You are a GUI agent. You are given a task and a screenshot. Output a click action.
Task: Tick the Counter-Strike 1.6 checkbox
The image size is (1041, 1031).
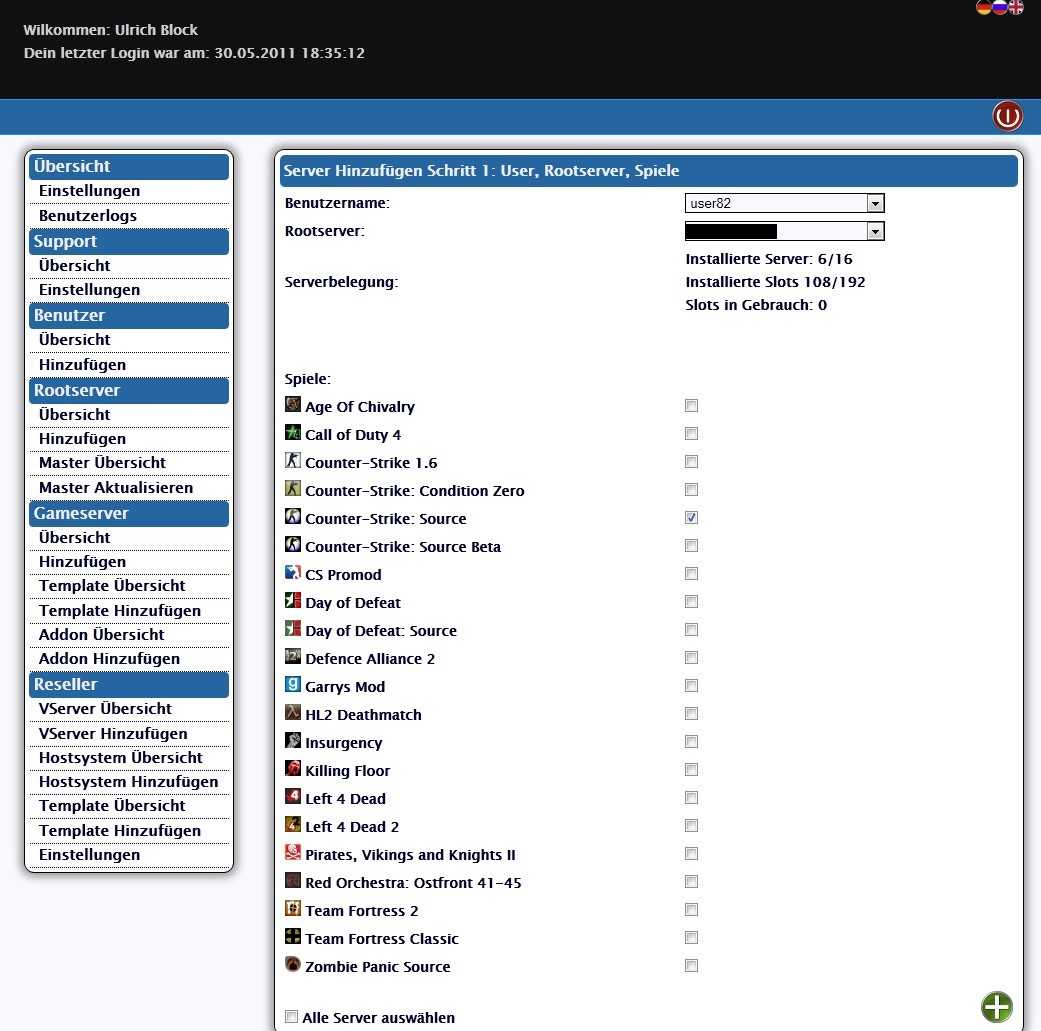tap(691, 461)
